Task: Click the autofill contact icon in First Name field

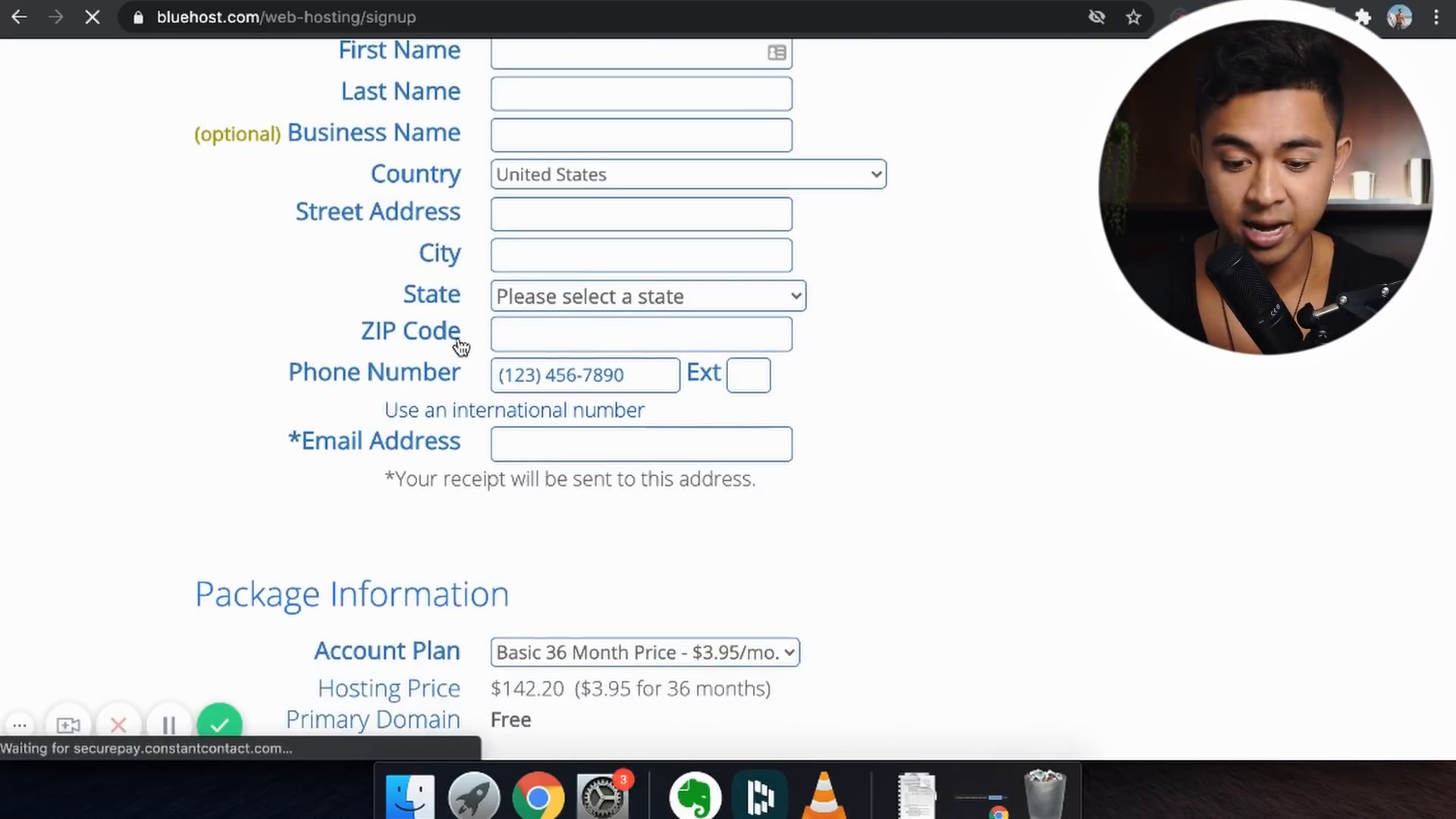Action: [x=777, y=52]
